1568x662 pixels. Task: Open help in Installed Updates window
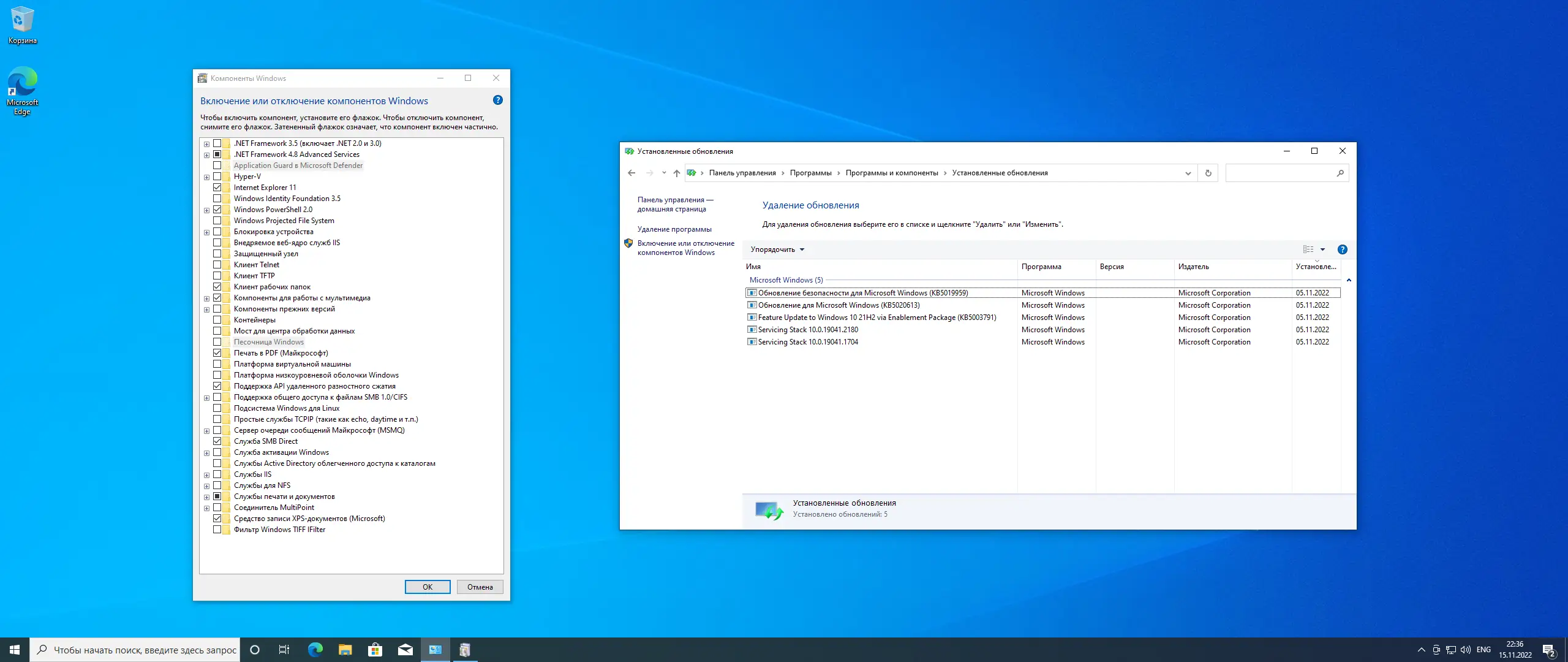point(1342,249)
